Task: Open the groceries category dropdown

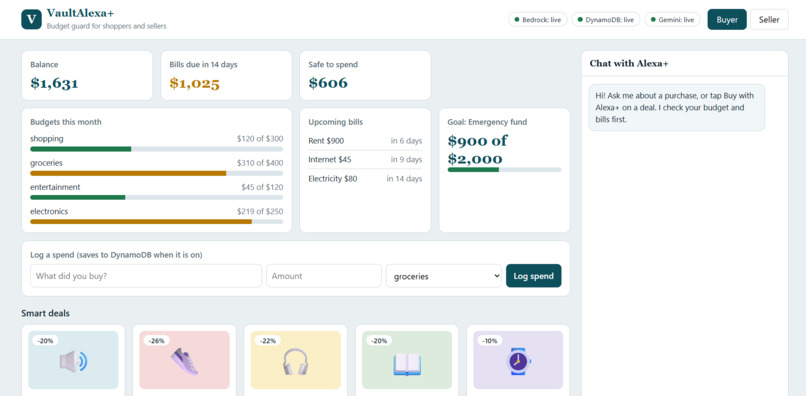Action: pos(444,276)
